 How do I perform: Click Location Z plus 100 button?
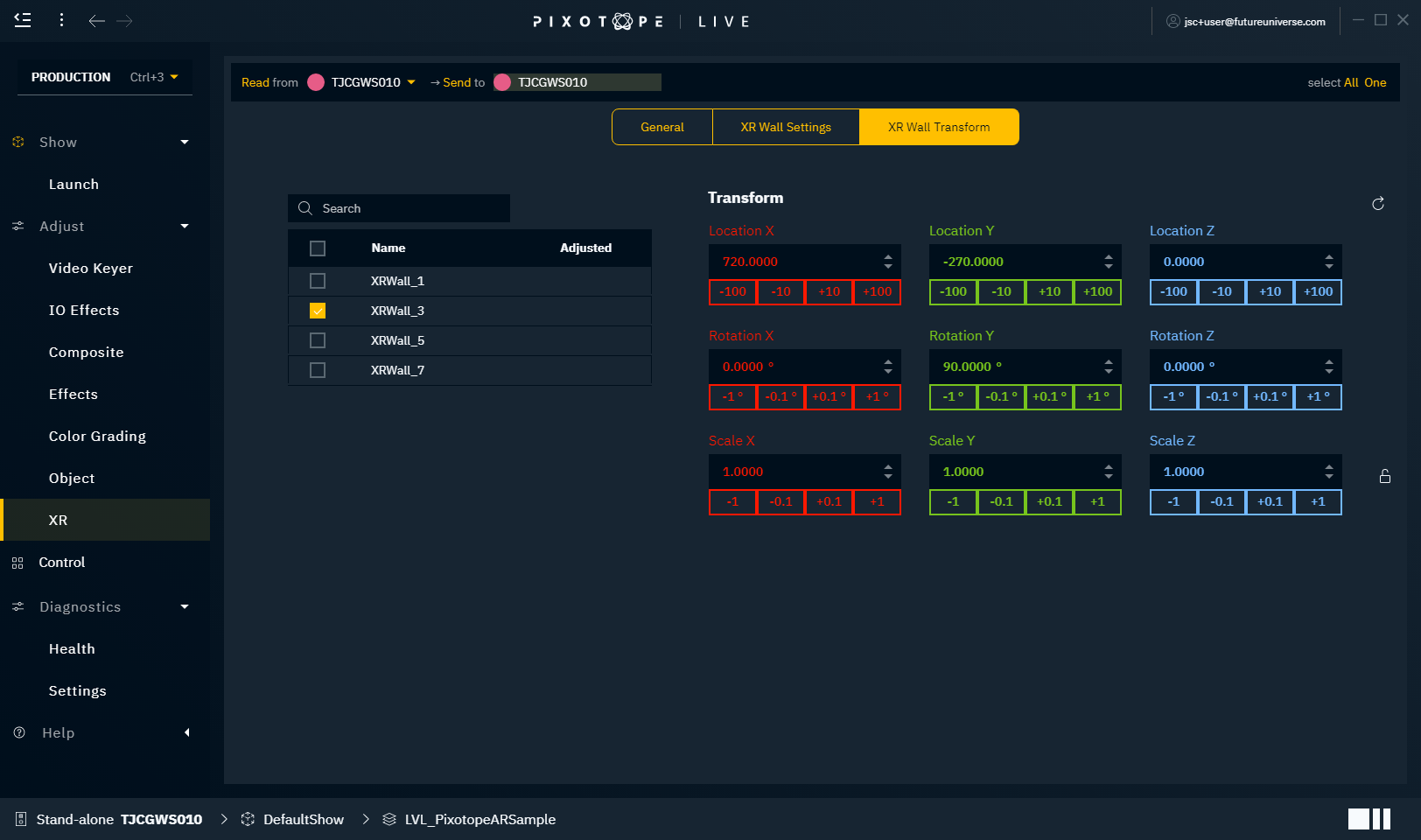[x=1318, y=291]
